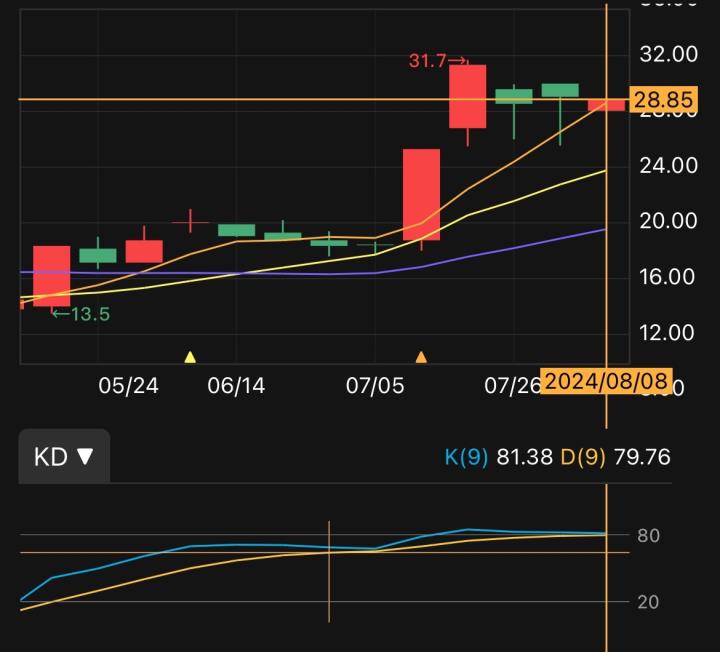720x652 pixels.
Task: Click the tall red candle below 31.7
Action: 467,96
